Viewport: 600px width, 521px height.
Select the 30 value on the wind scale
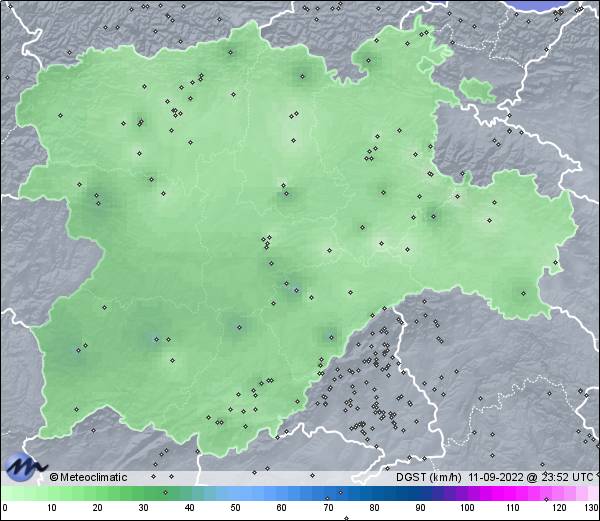point(143,508)
